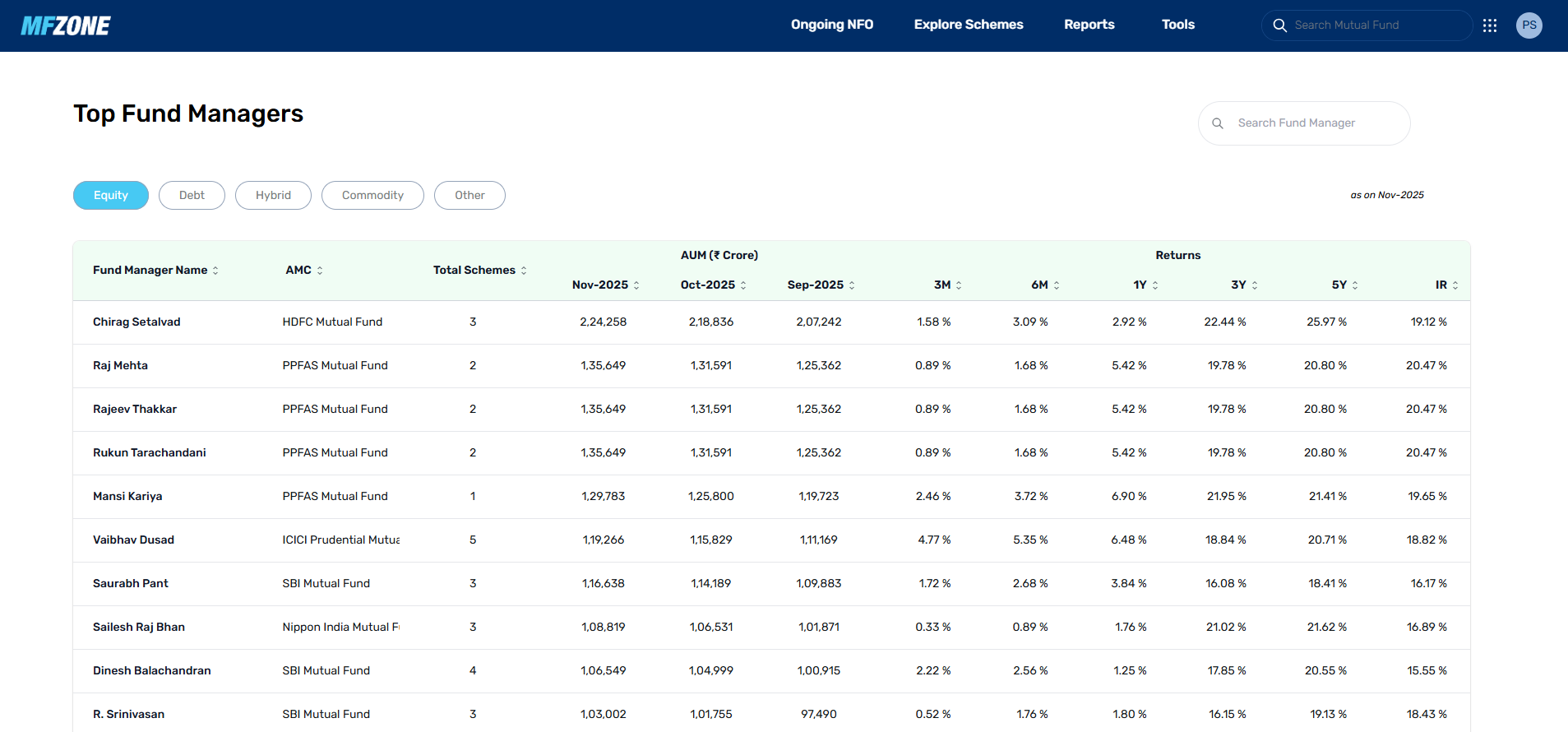
Task: Click the 21.02 % 3Y return
Action: tap(1226, 628)
